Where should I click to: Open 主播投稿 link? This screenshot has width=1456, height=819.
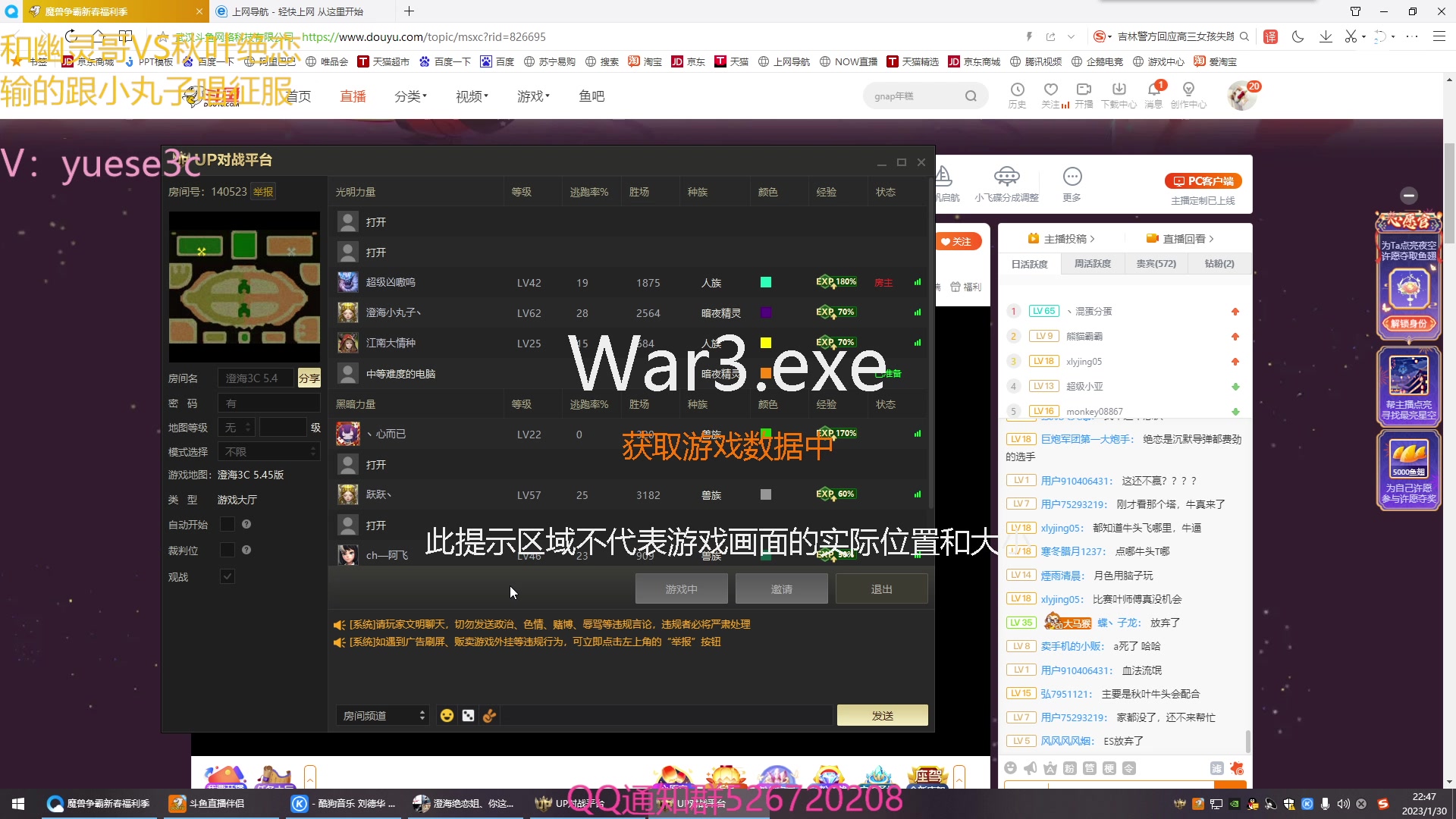point(1061,239)
